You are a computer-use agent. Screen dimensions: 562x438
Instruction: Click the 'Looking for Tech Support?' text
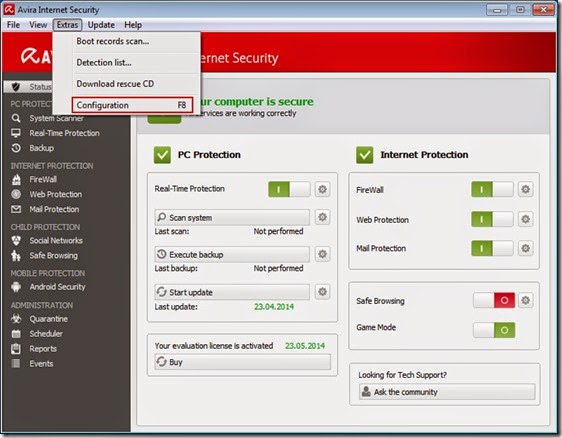click(x=403, y=375)
